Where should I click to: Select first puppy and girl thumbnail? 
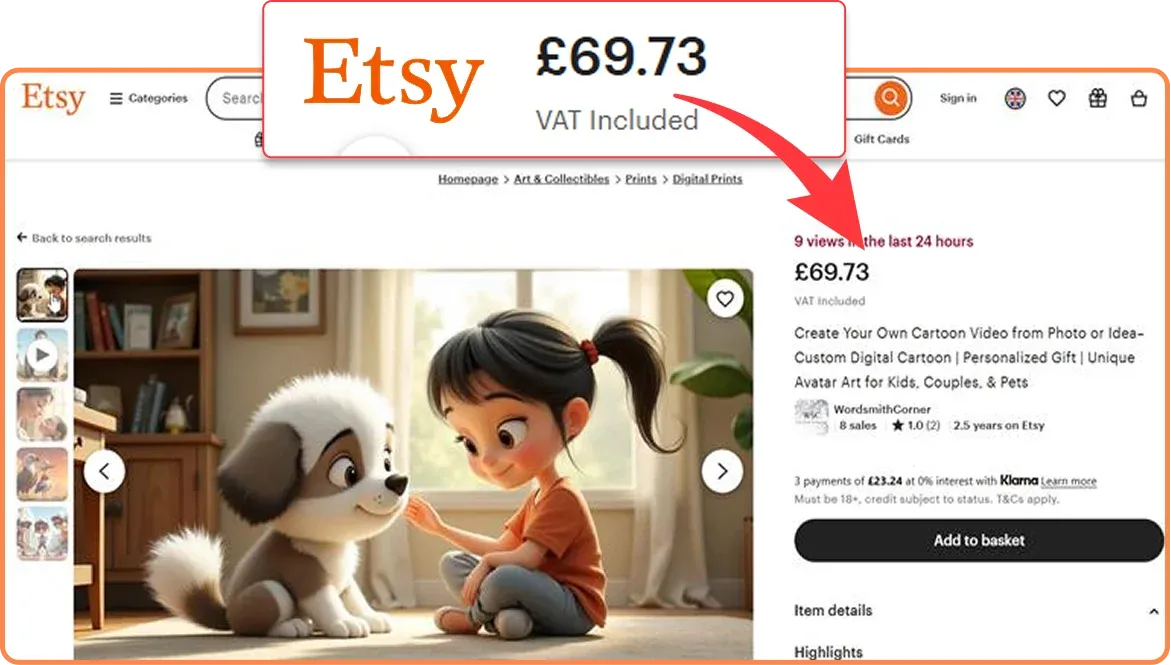(43, 295)
